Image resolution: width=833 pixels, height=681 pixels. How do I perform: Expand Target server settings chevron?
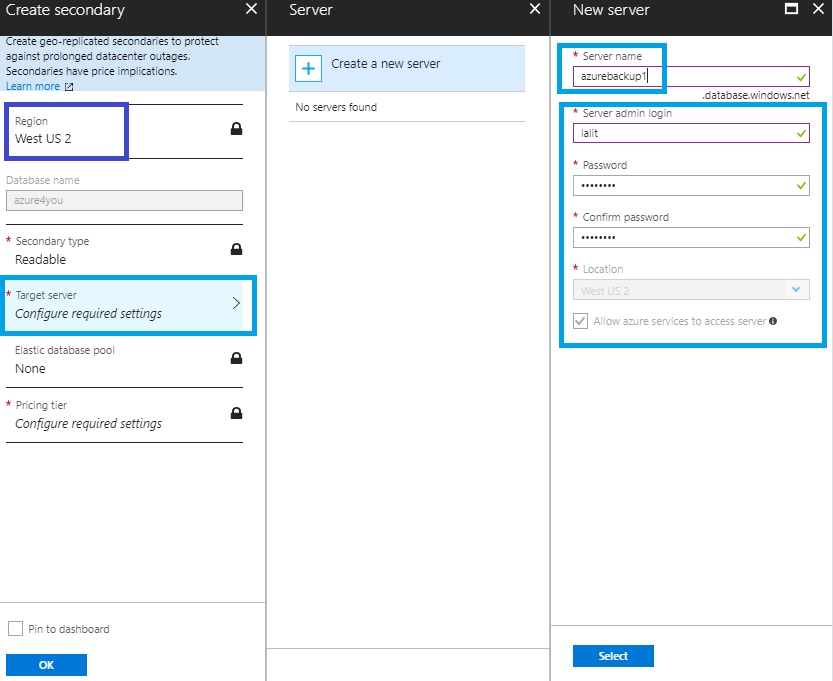236,304
